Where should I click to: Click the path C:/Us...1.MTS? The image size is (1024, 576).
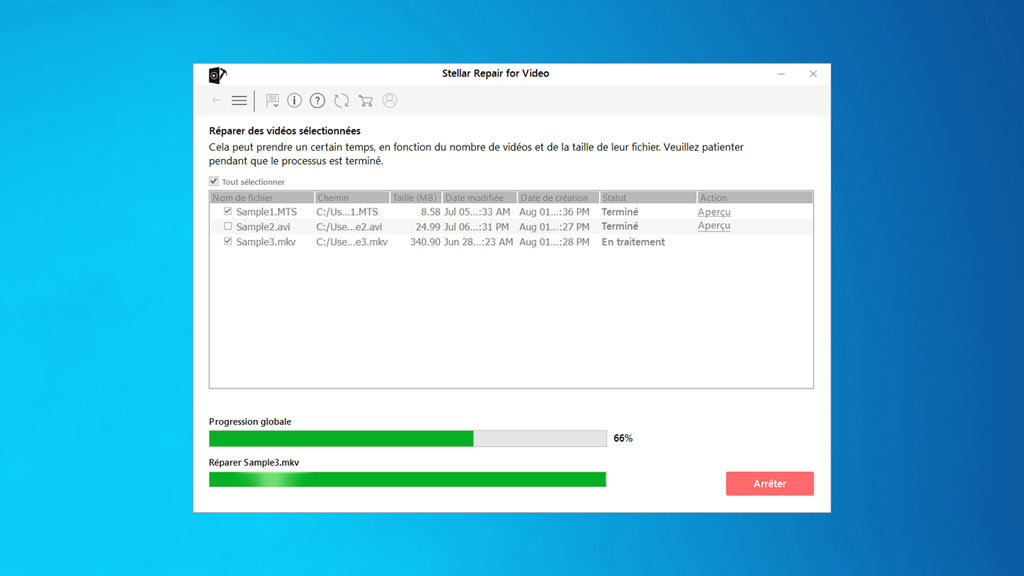point(347,212)
